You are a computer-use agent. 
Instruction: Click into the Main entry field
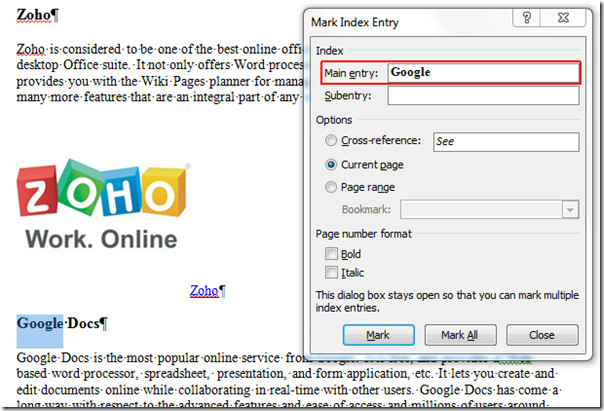pyautogui.click(x=483, y=72)
